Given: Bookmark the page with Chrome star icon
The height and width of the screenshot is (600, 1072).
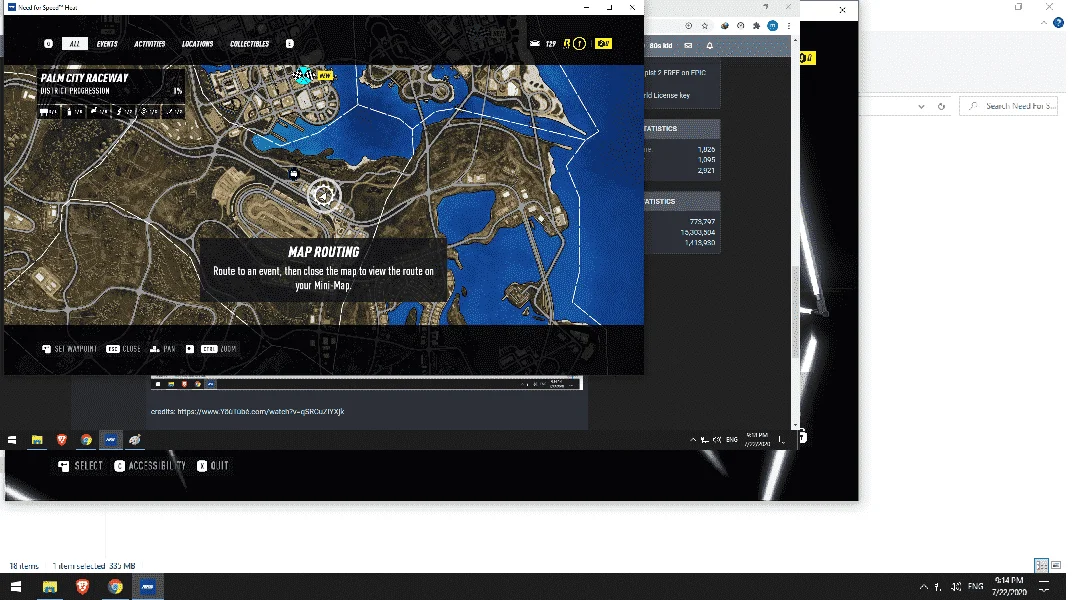Looking at the screenshot, I should [x=705, y=26].
